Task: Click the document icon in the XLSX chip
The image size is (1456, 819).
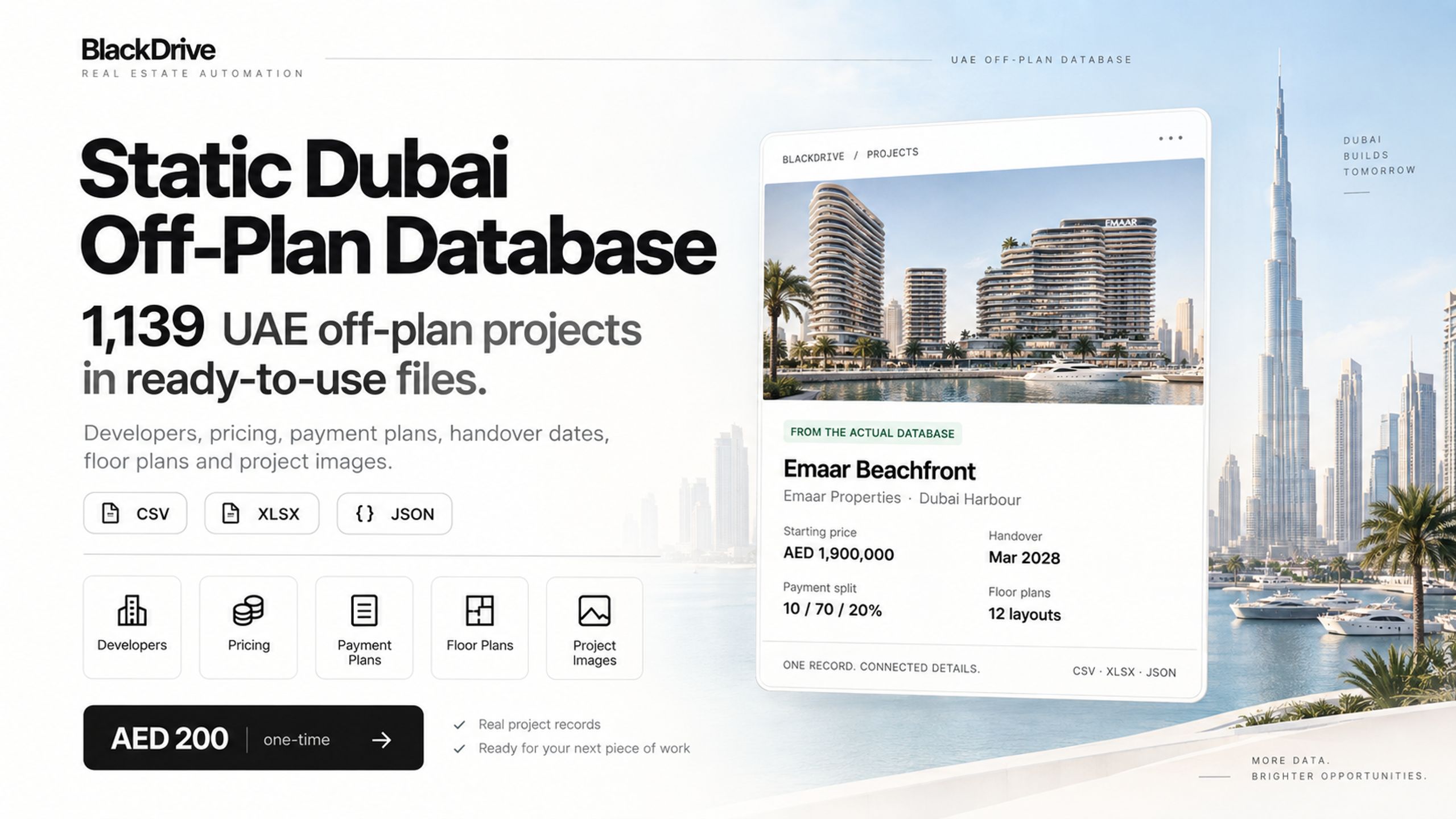Action: 230,513
